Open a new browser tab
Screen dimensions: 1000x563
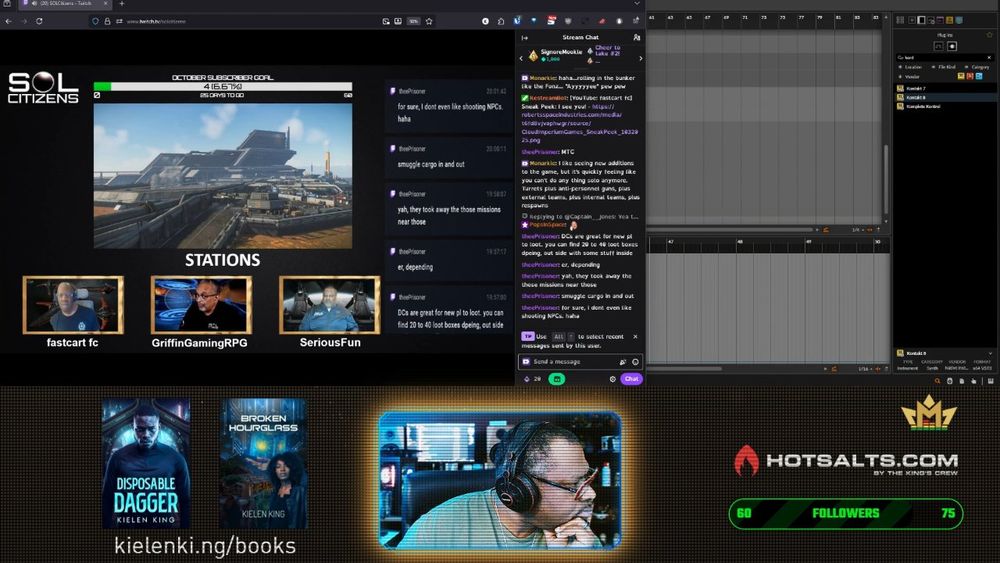tap(121, 4)
